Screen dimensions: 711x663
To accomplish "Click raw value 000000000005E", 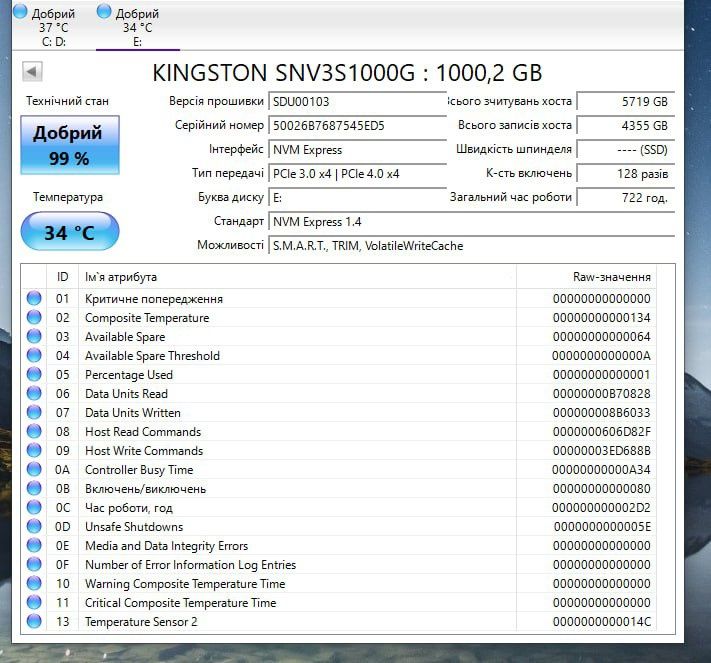I will [602, 527].
